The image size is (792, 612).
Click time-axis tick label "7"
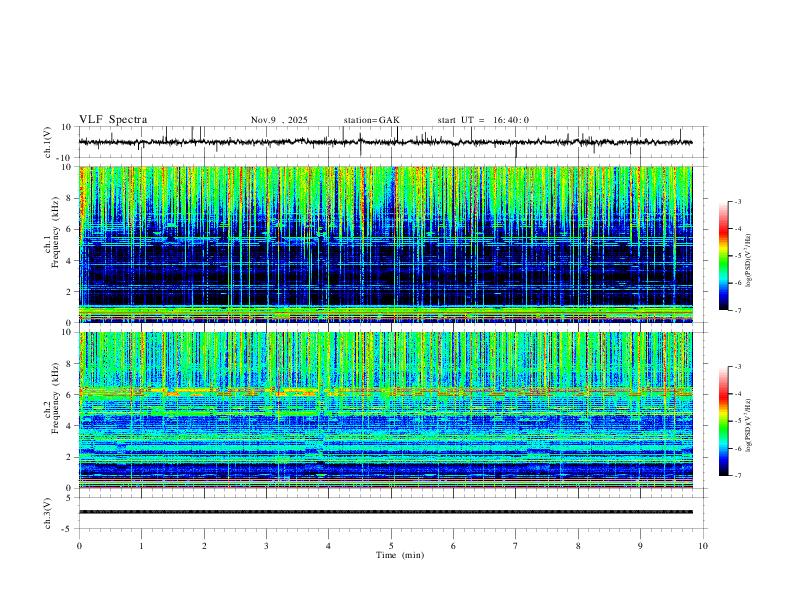click(516, 546)
